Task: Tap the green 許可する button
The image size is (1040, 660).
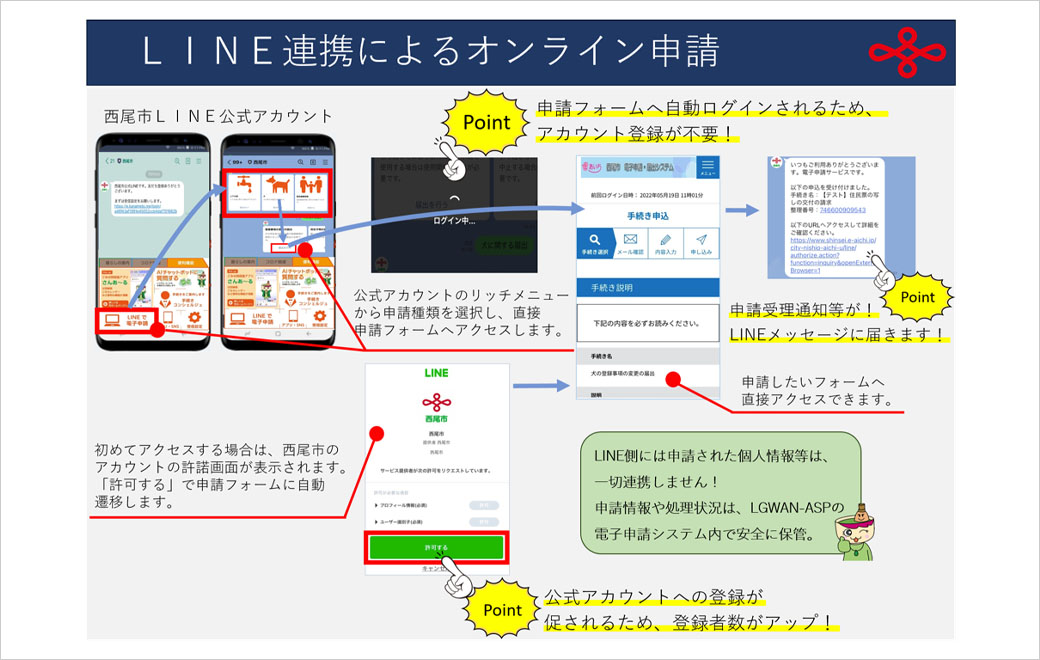Action: 436,547
